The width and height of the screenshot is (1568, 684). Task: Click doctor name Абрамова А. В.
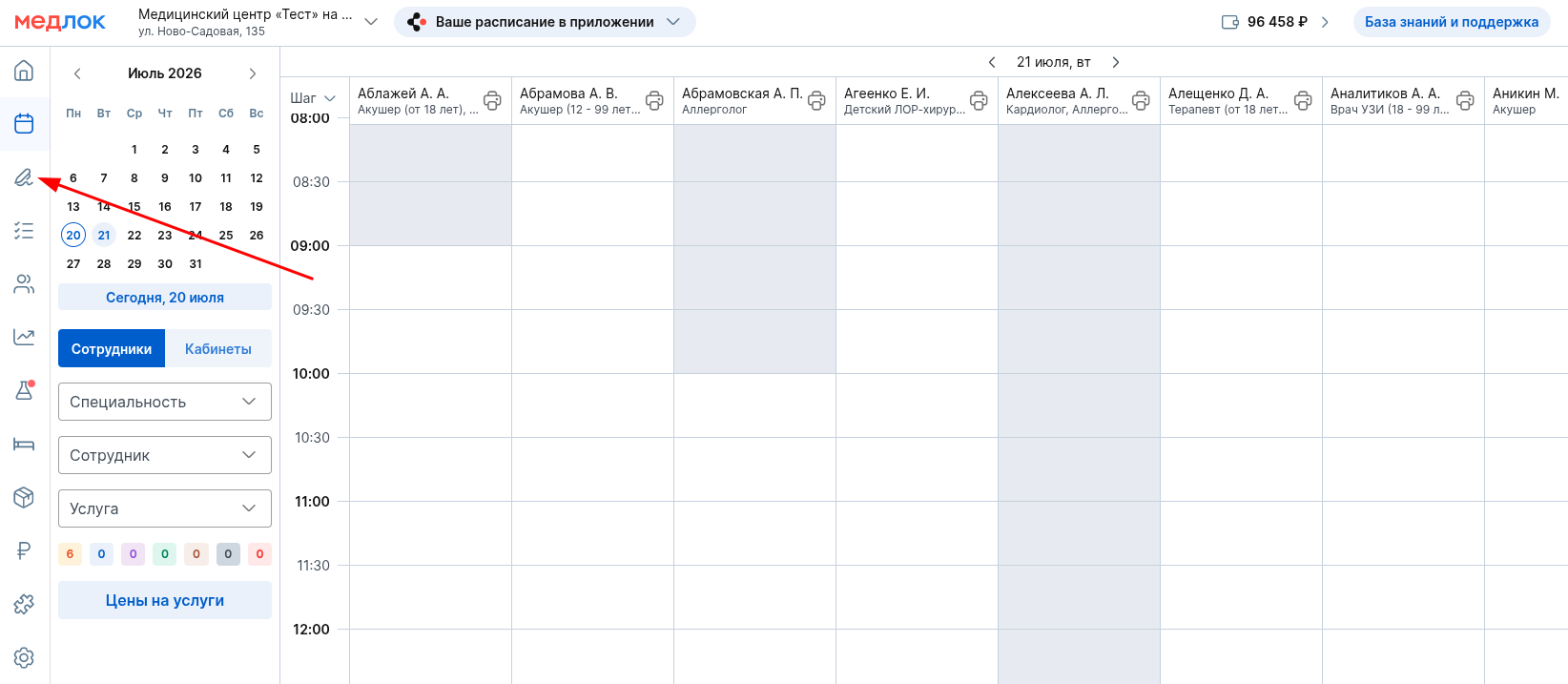point(568,93)
